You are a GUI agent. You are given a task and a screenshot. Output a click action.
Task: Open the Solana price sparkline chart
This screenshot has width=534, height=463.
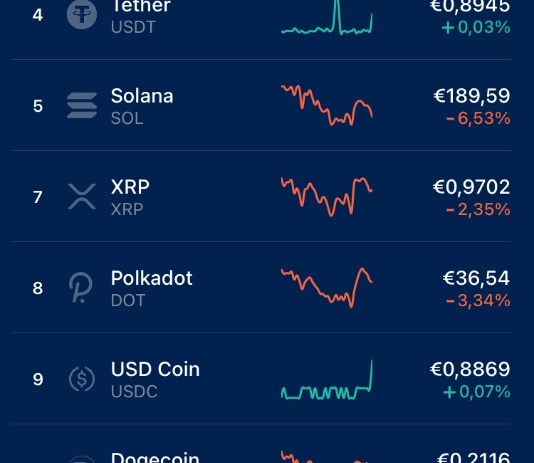click(x=327, y=105)
